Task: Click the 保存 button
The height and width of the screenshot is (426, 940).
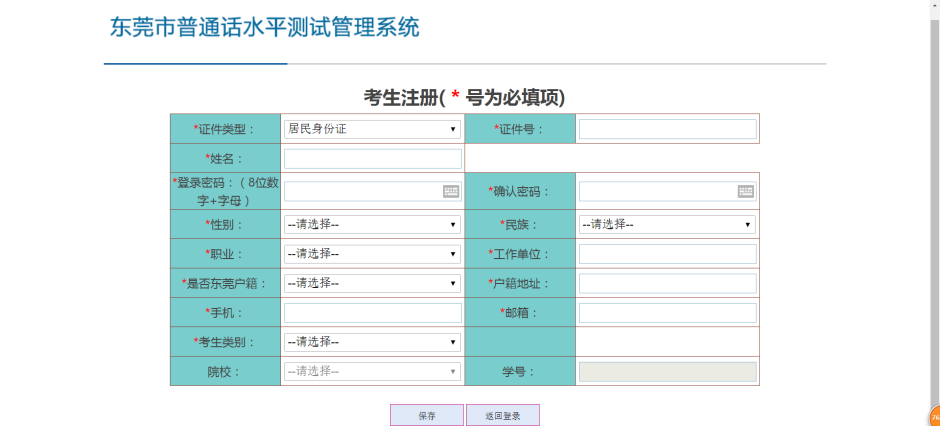Action: pyautogui.click(x=427, y=416)
